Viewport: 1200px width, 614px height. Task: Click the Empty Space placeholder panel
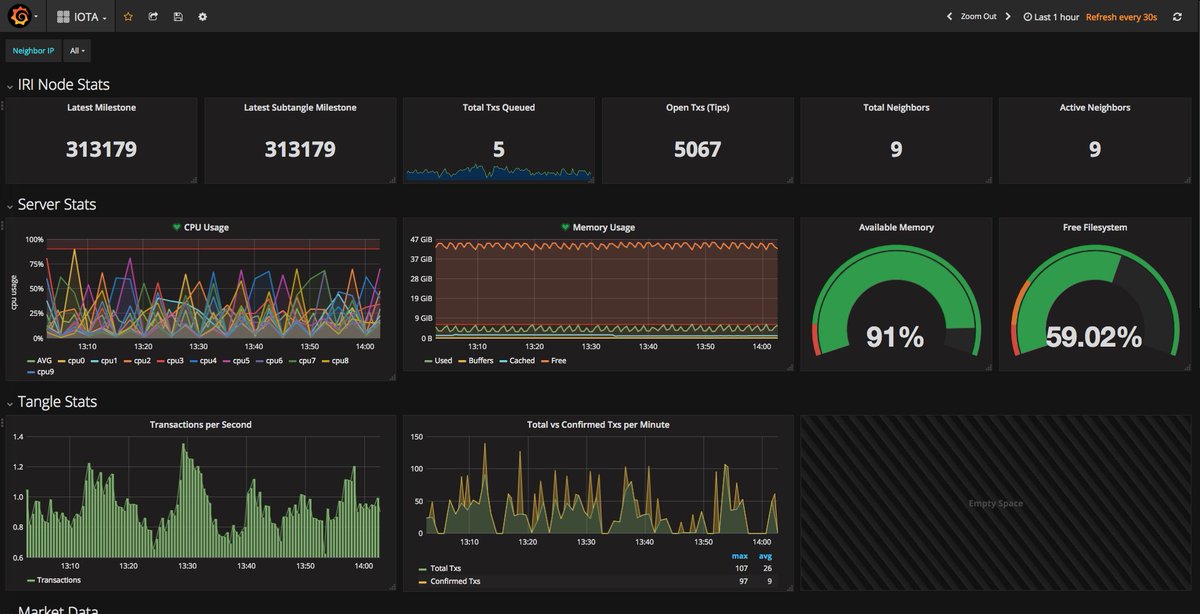(x=996, y=503)
